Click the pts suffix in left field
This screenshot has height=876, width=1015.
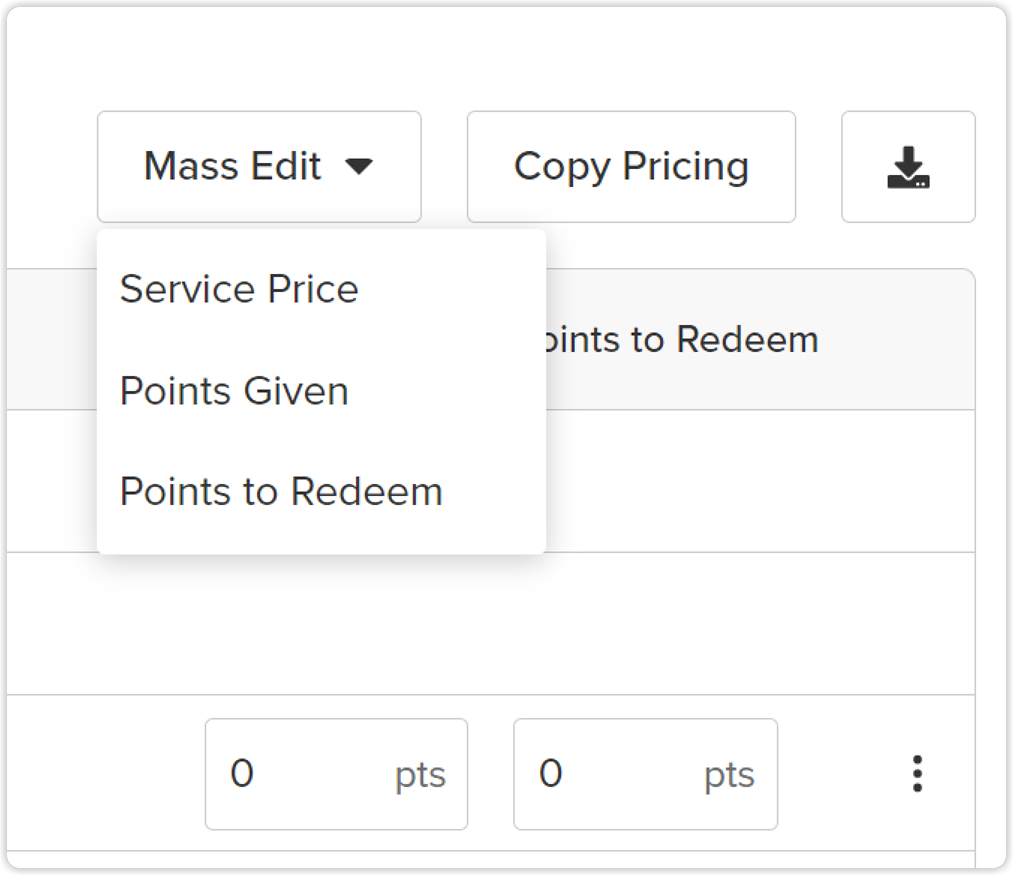click(420, 776)
